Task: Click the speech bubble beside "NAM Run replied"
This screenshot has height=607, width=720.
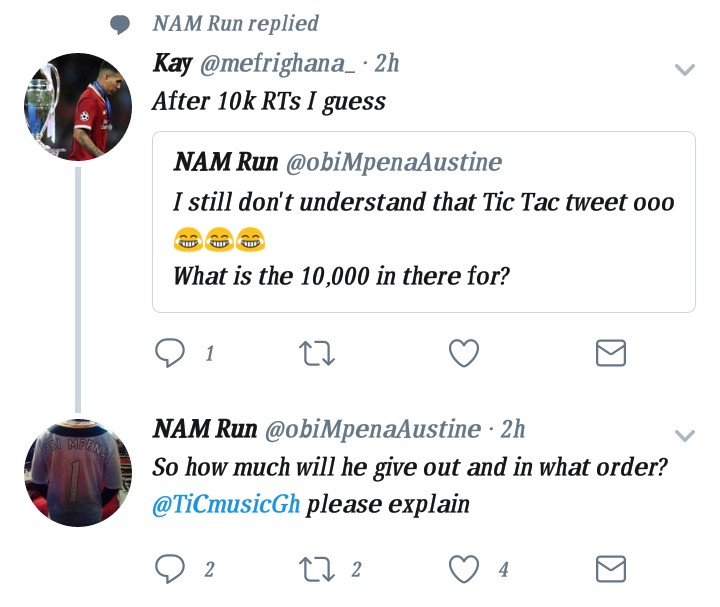Action: click(120, 25)
